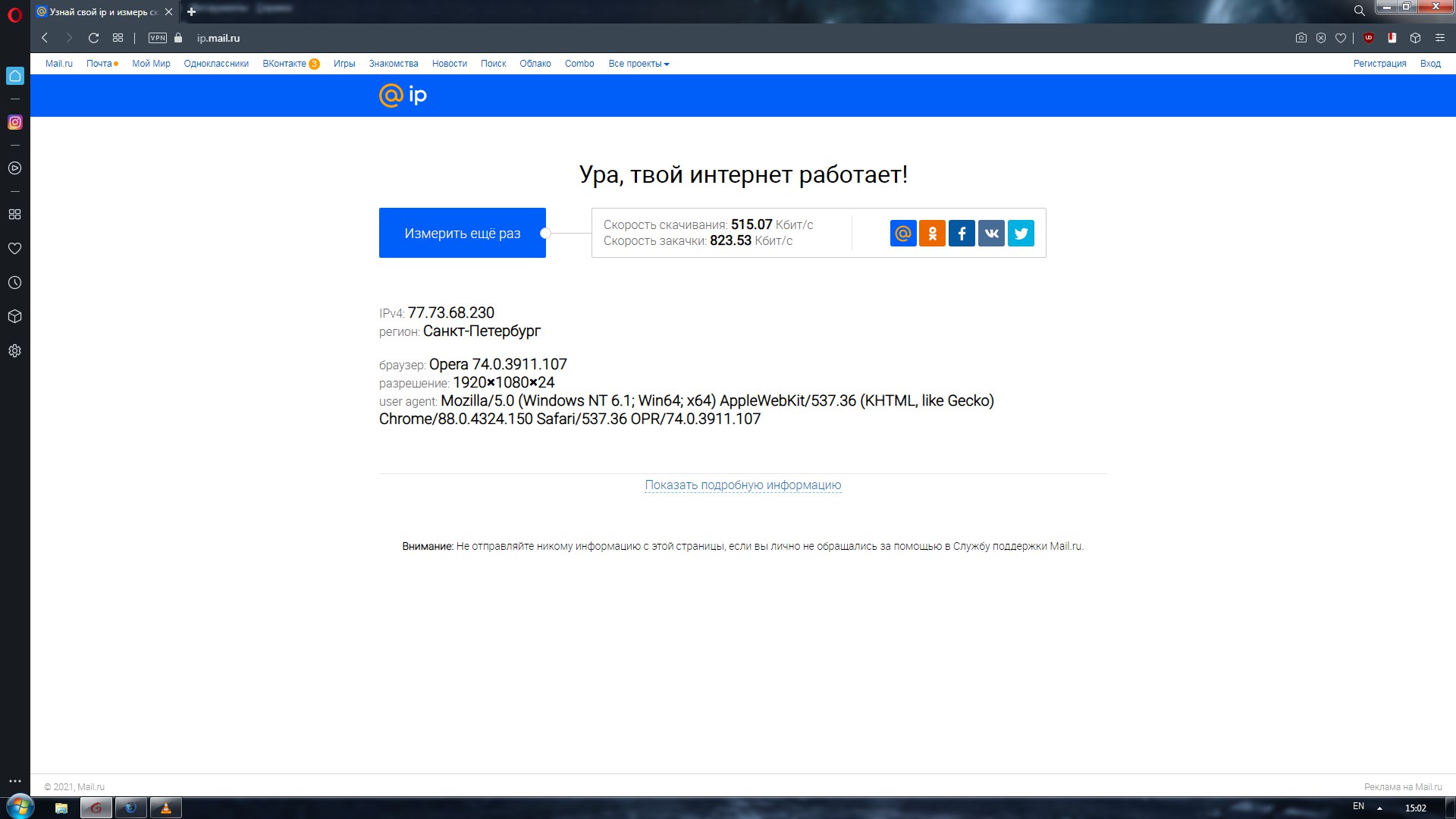Open the Home icon in Opera sidebar
Viewport: 1456px width, 819px height.
(x=14, y=76)
